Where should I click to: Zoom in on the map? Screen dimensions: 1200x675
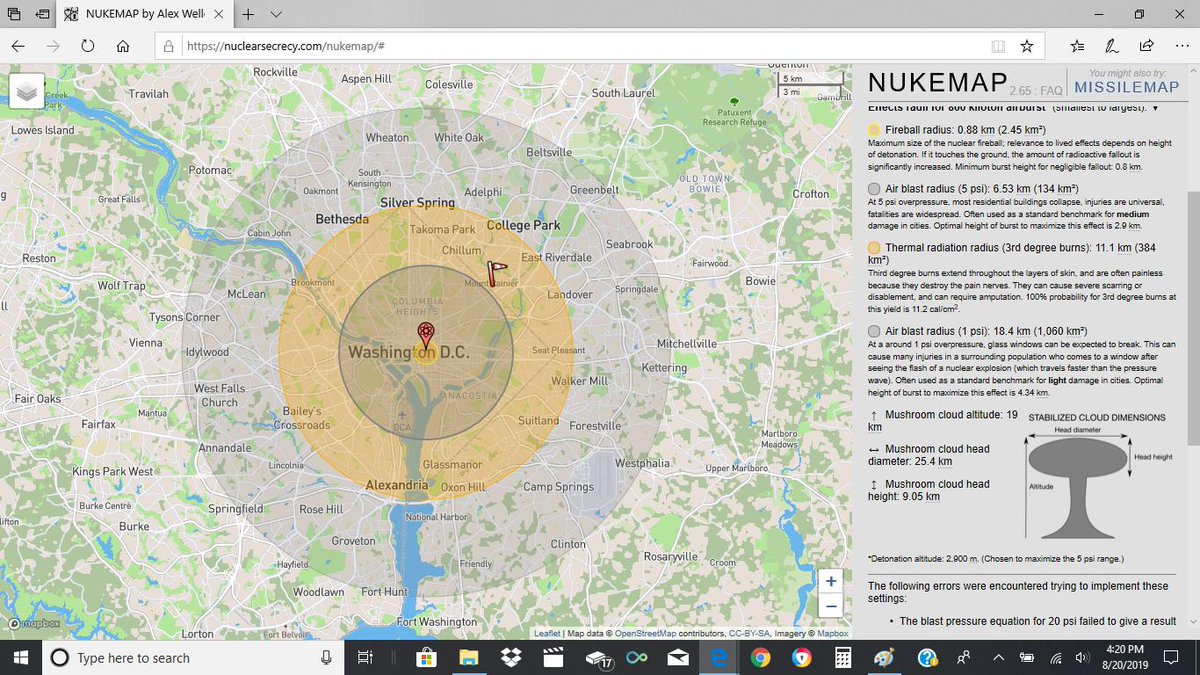point(830,581)
